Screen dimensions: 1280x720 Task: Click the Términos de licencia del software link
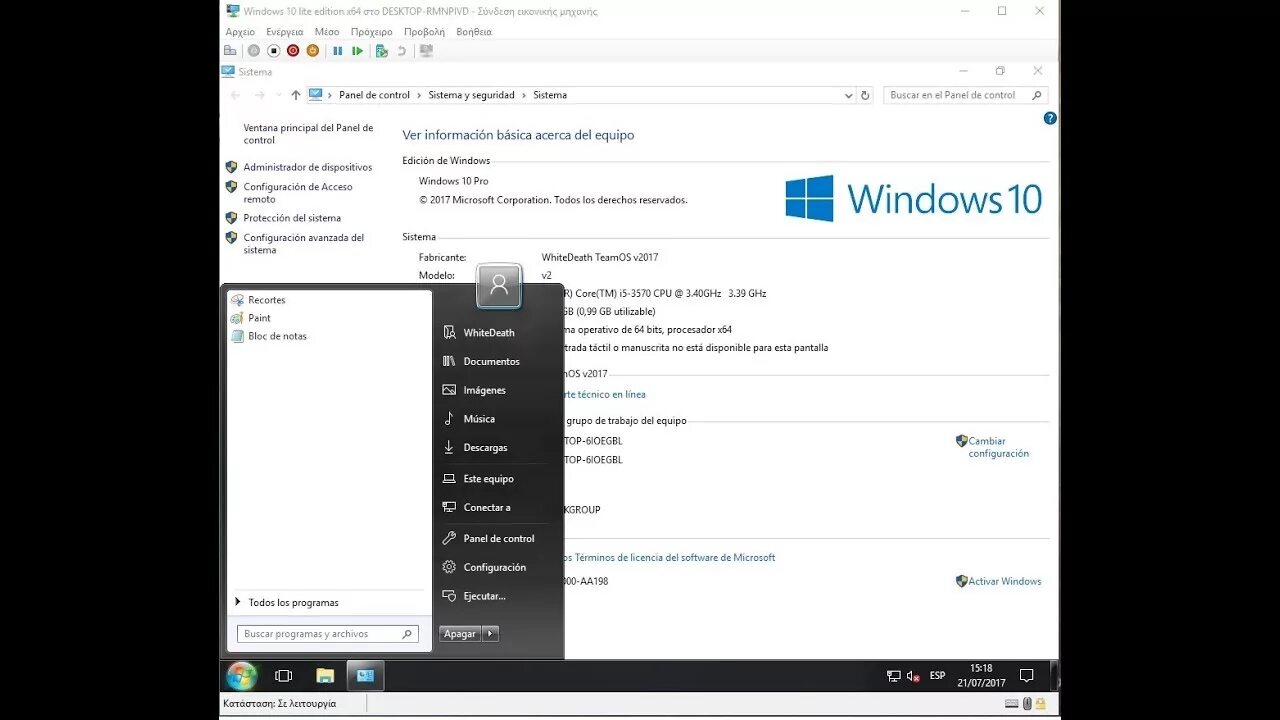(668, 557)
